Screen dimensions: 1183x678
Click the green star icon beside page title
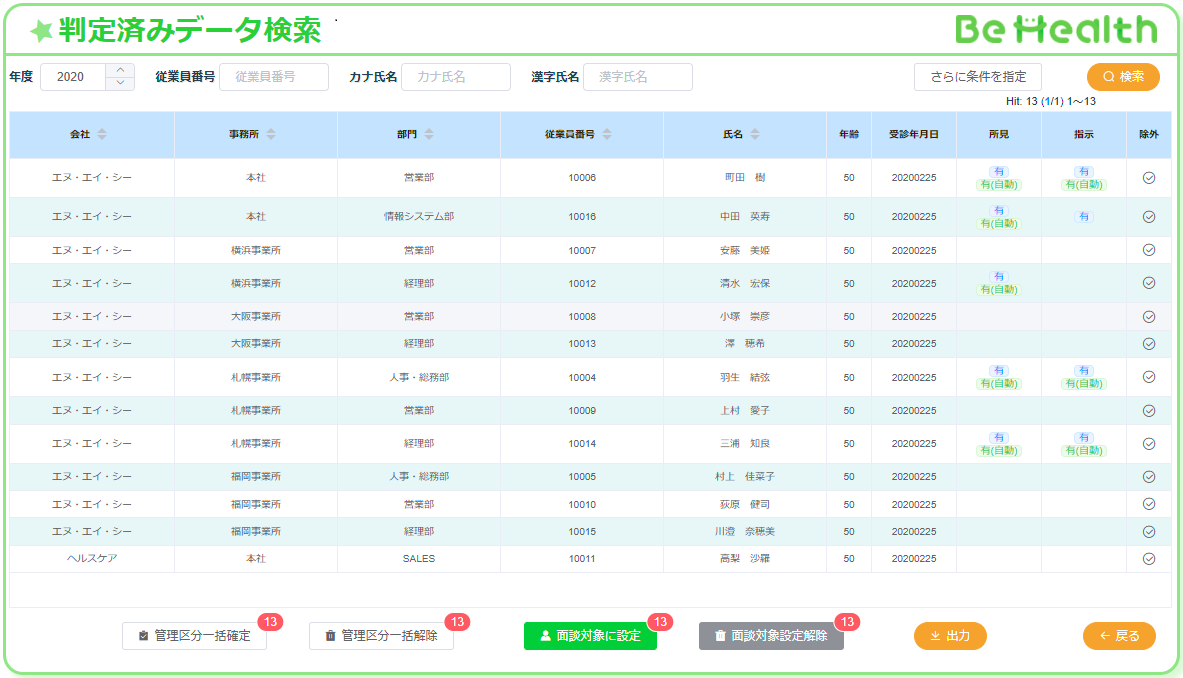click(41, 32)
